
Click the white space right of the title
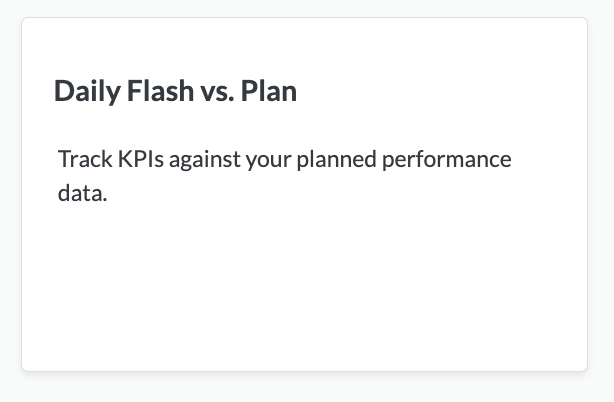[x=440, y=91]
